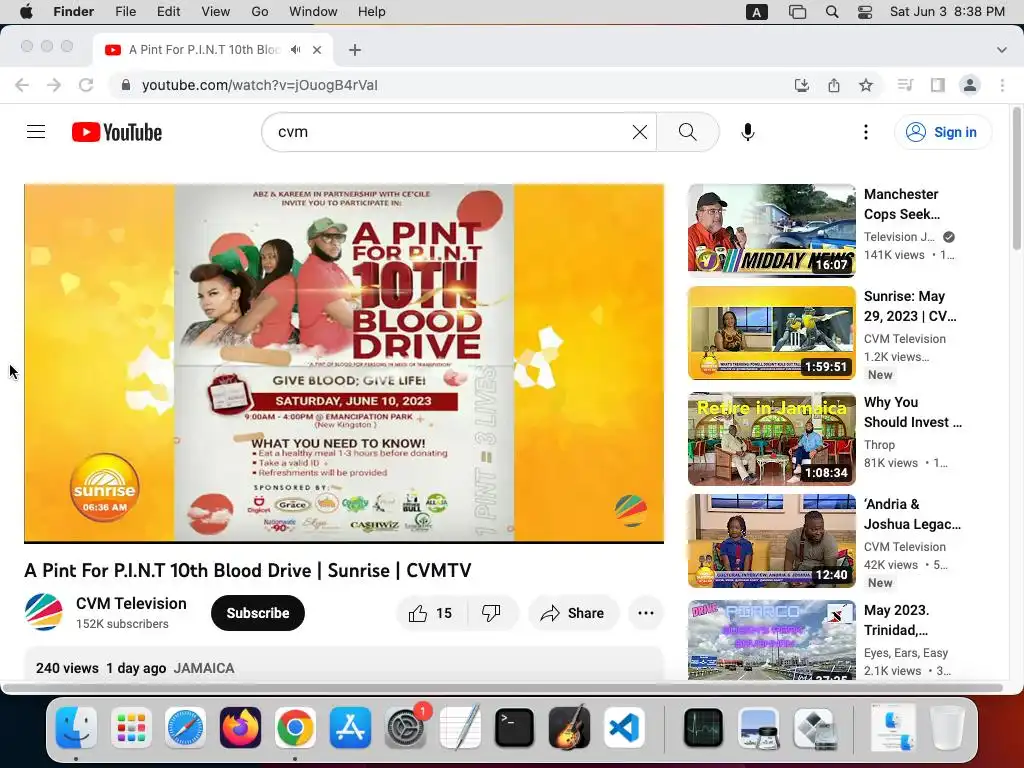Close the A Pint For P.I.N.T tab
1024x768 pixels.
click(317, 50)
